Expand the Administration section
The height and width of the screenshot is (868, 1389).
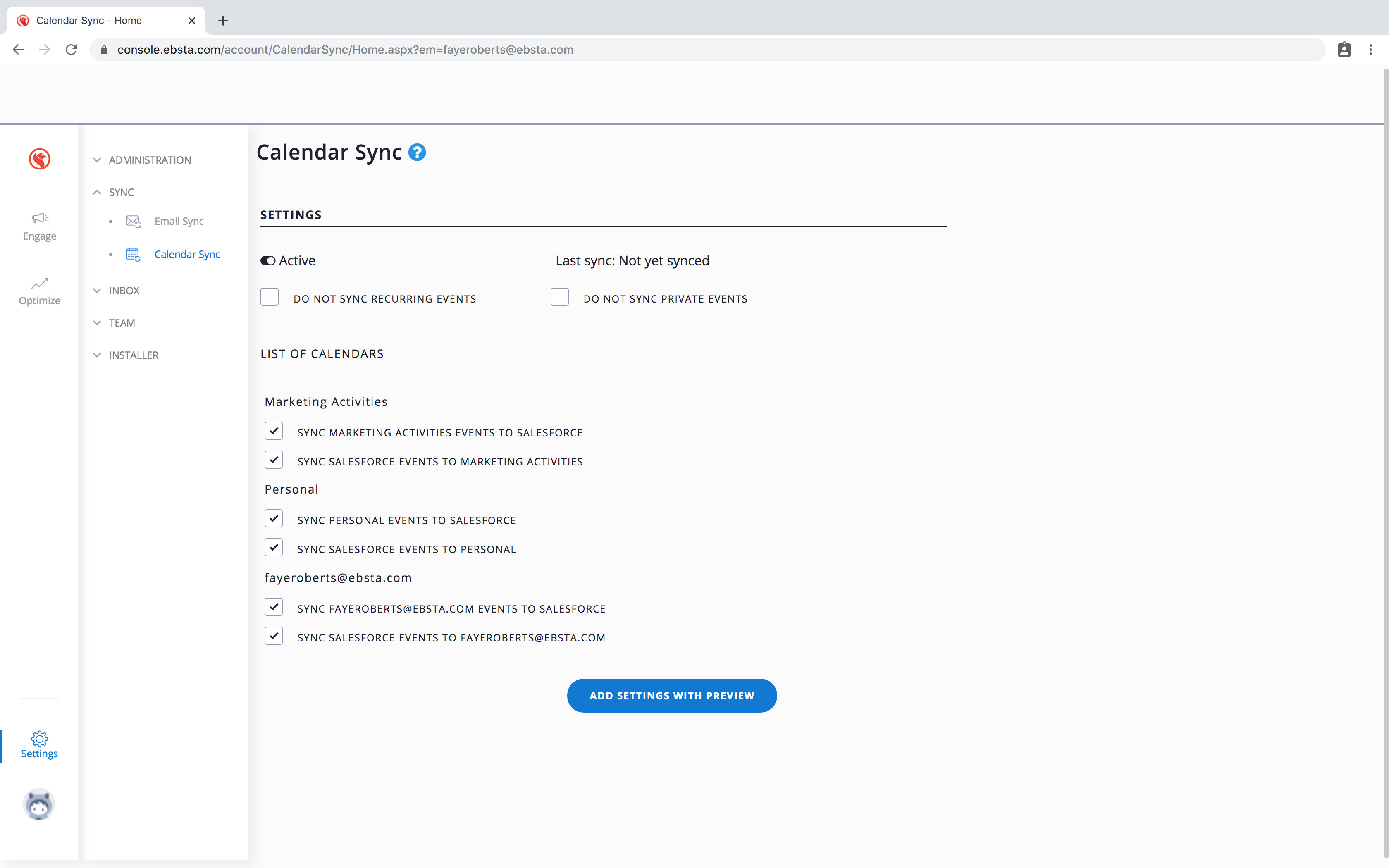[x=150, y=160]
